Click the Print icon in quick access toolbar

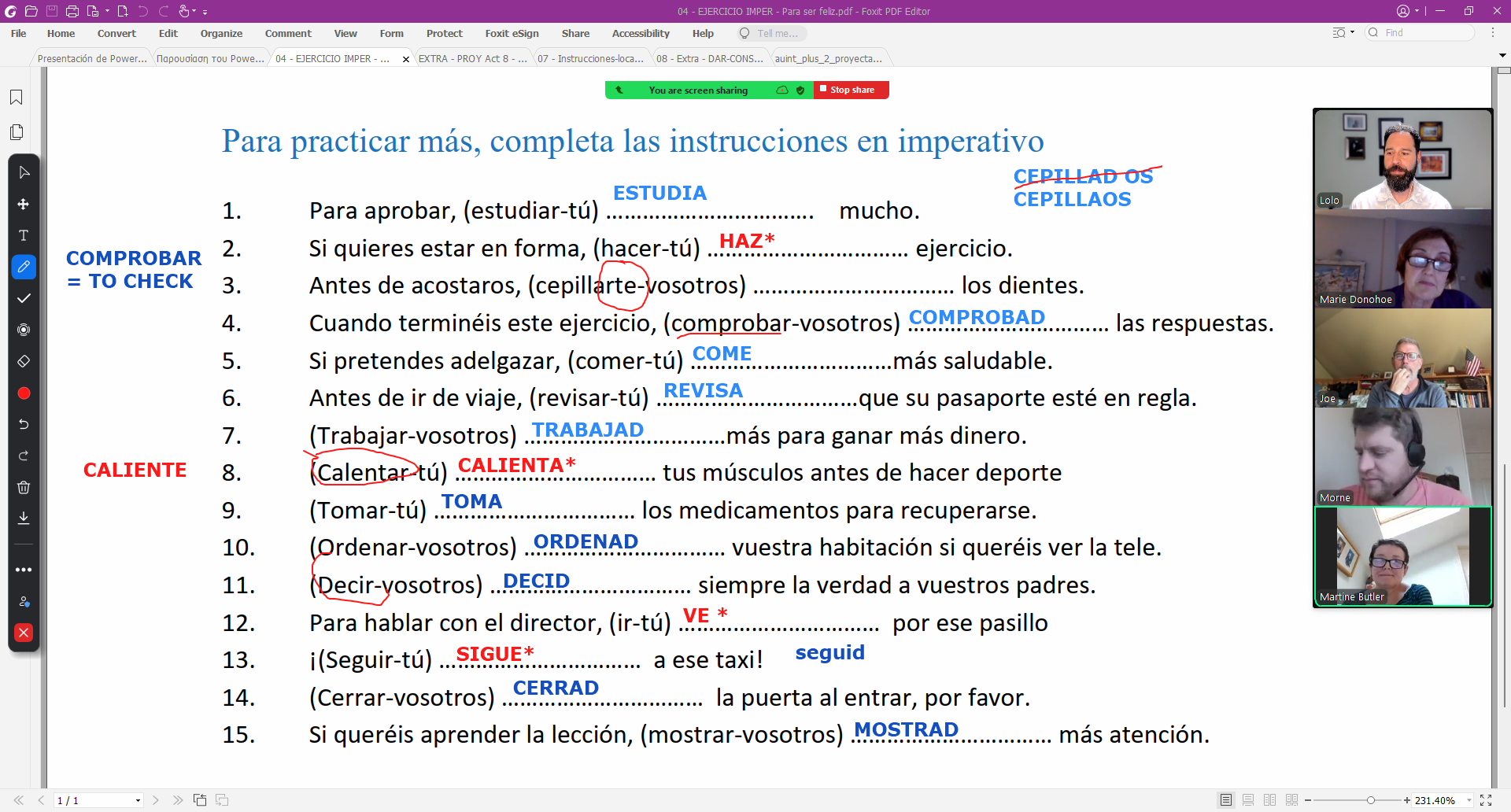pyautogui.click(x=72, y=11)
